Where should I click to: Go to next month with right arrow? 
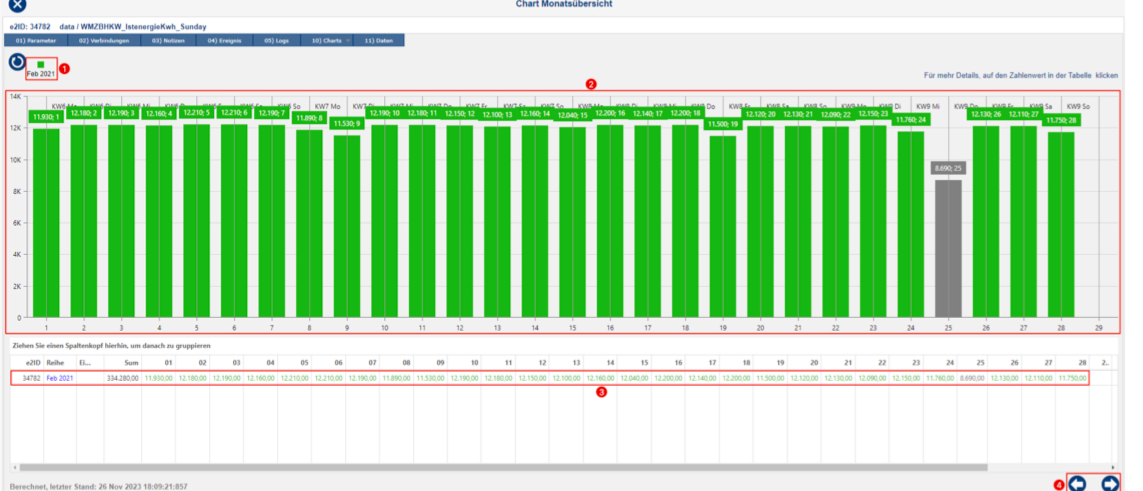click(1109, 483)
